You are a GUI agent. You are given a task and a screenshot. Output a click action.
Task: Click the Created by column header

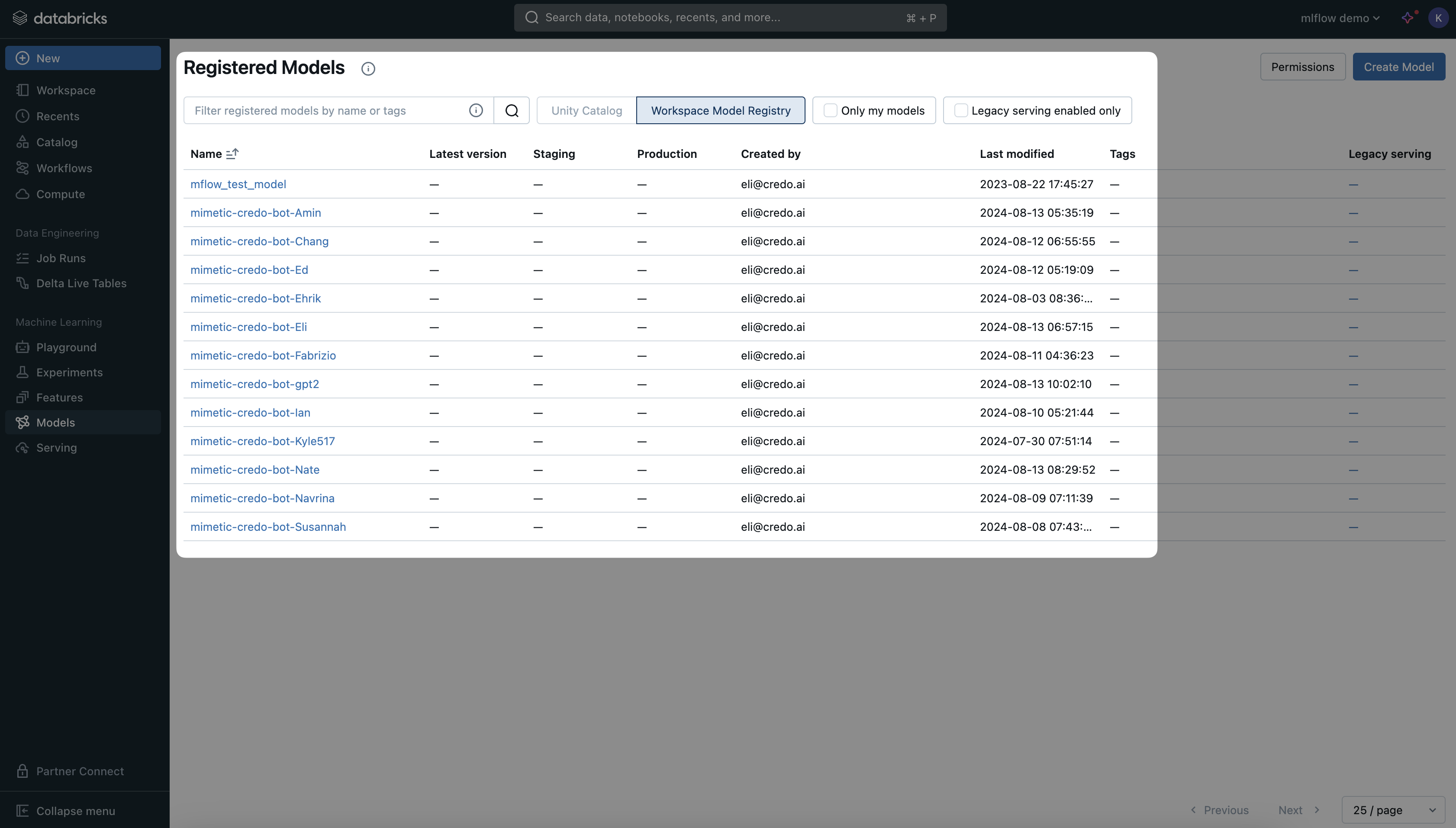click(770, 154)
